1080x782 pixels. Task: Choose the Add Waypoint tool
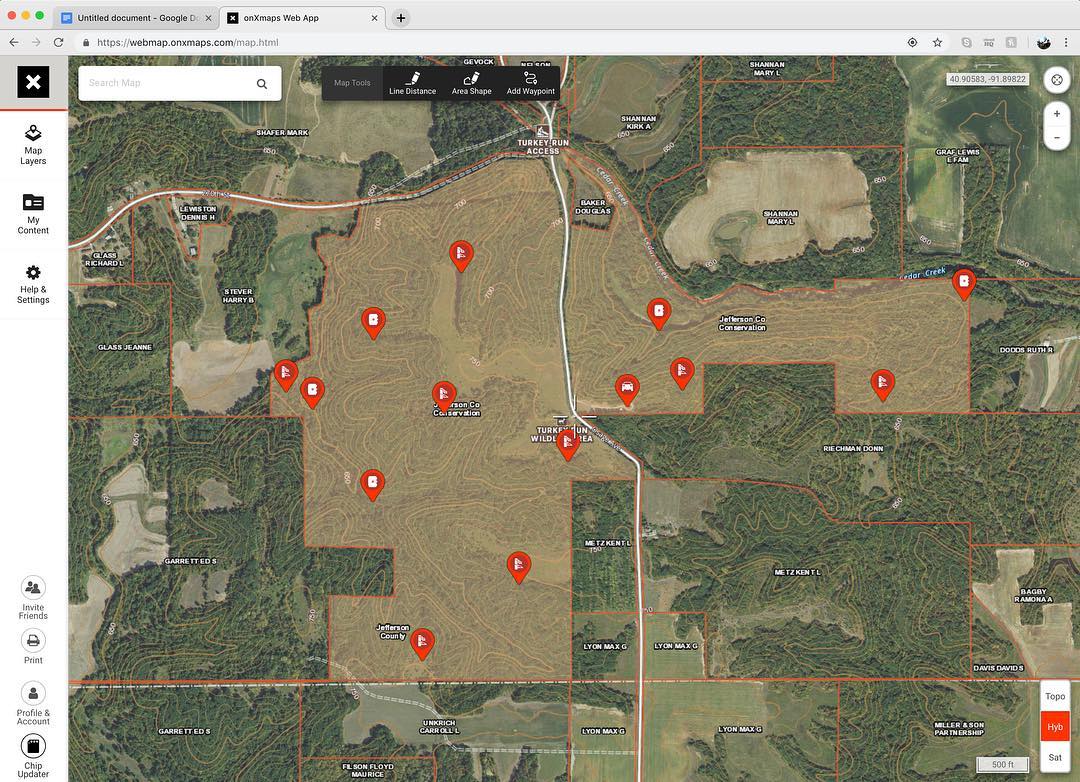click(530, 83)
